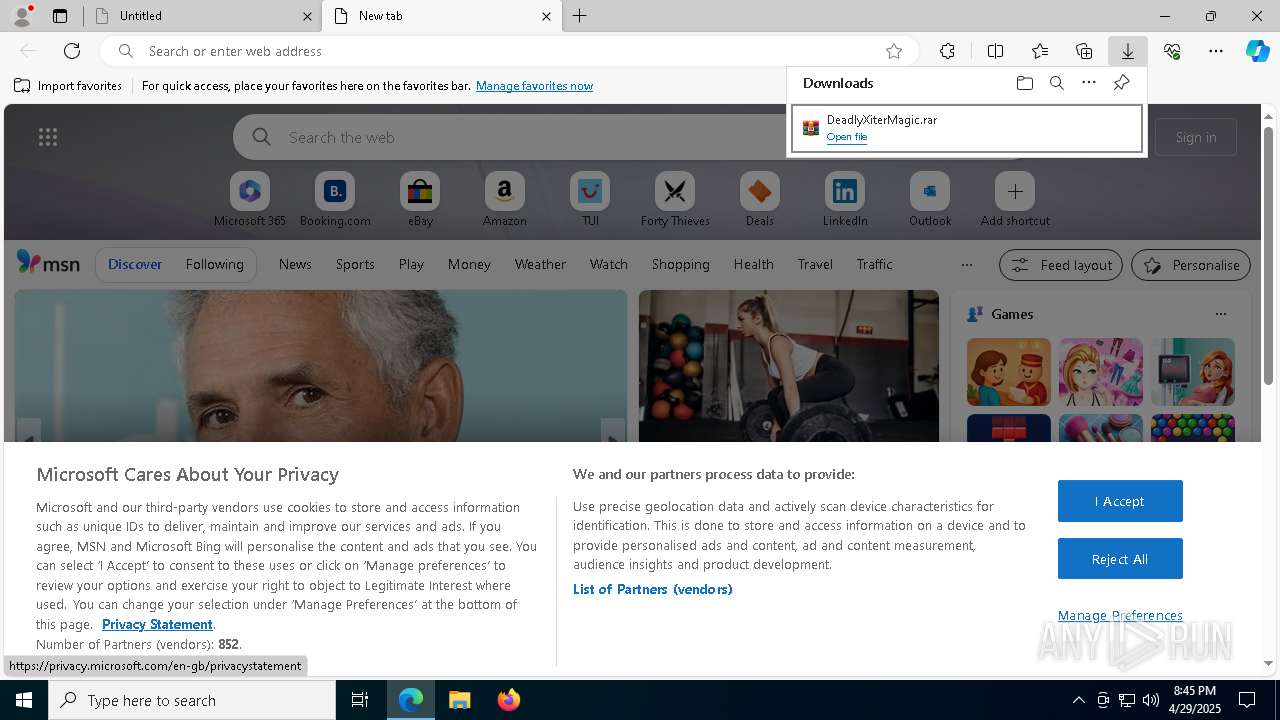Open Browser essentials icon
Viewport: 1280px width, 720px height.
click(1172, 51)
